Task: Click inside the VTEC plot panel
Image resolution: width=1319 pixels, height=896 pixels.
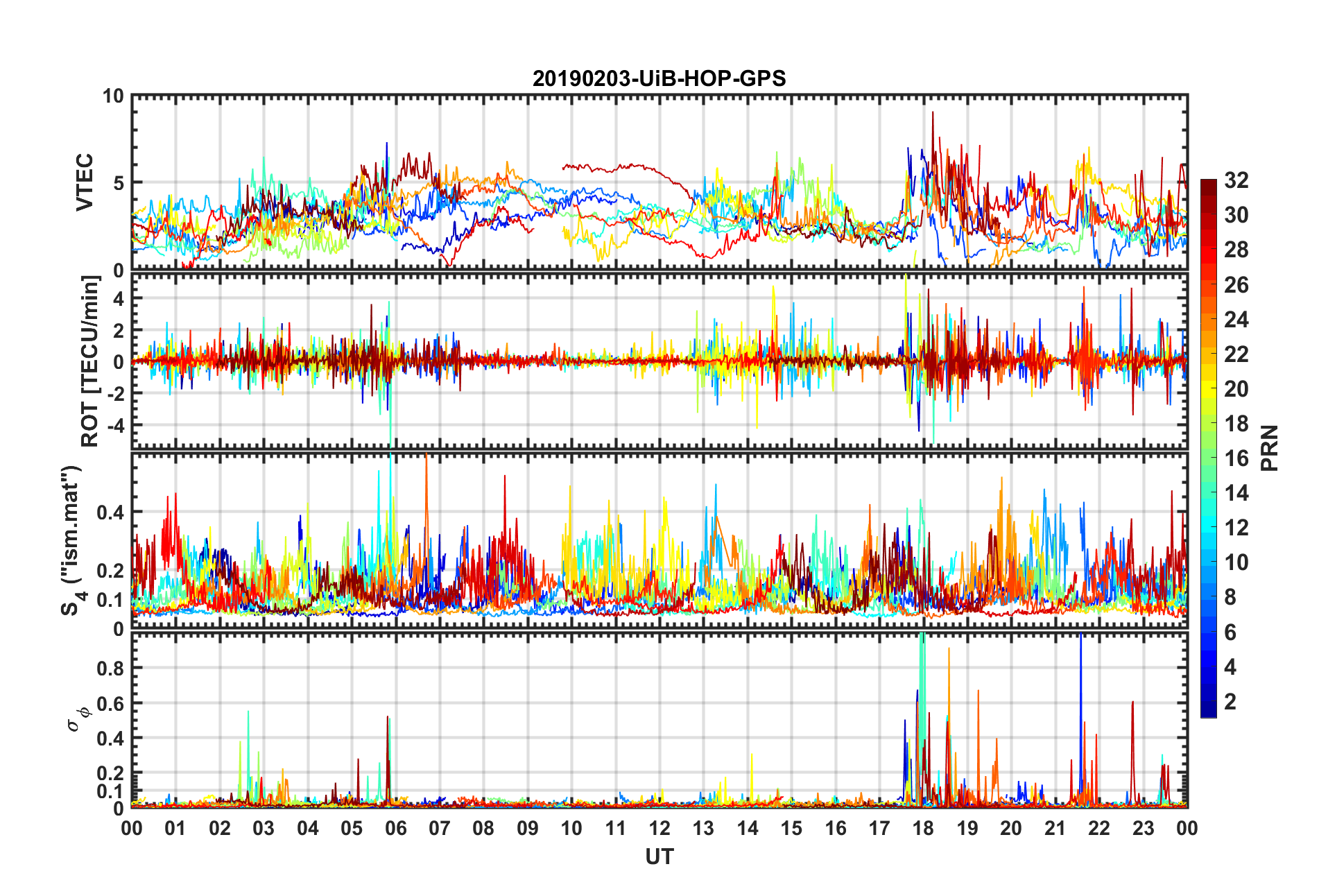Action: tap(659, 182)
